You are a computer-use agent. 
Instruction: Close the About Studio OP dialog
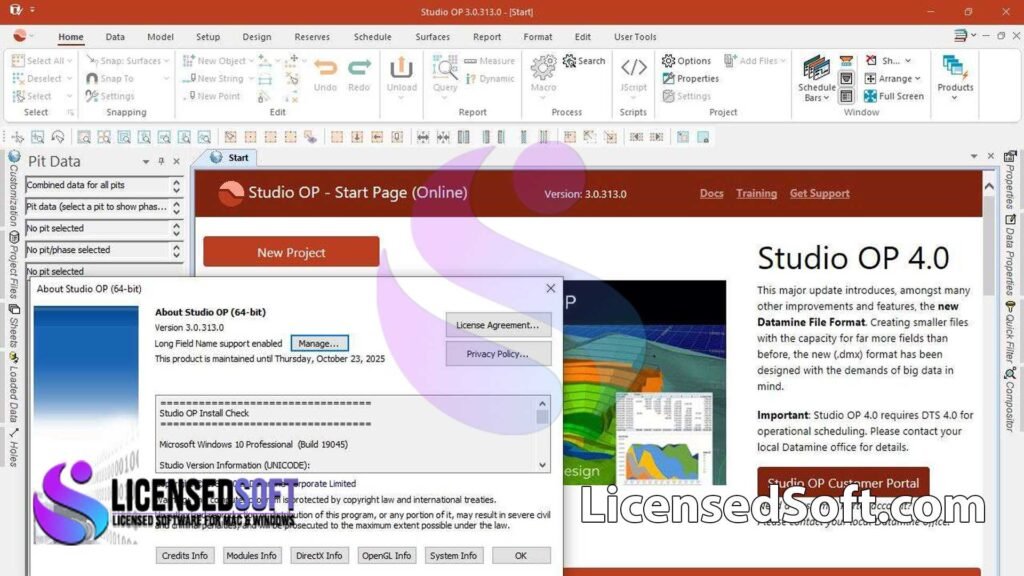coord(551,288)
